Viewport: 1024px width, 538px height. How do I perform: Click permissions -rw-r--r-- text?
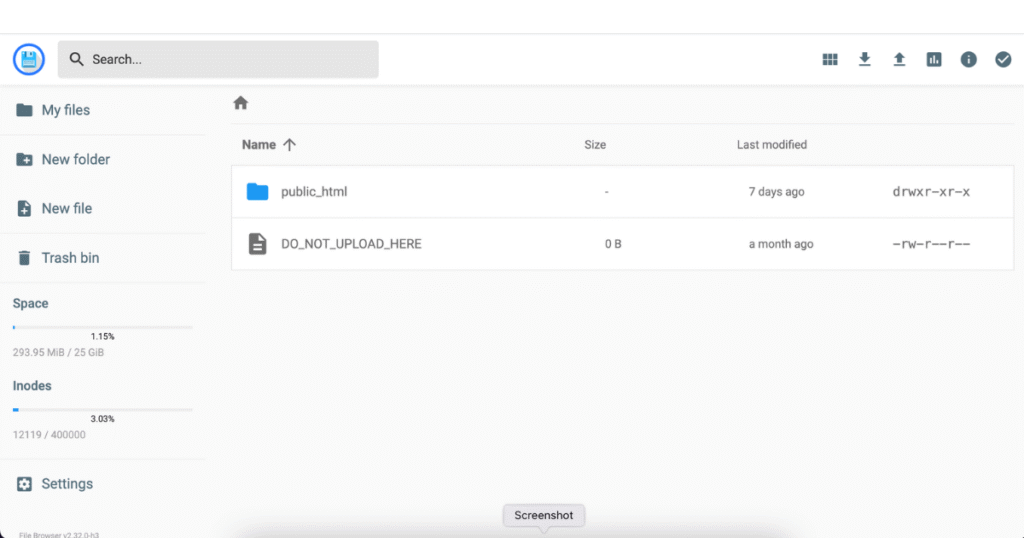click(931, 244)
